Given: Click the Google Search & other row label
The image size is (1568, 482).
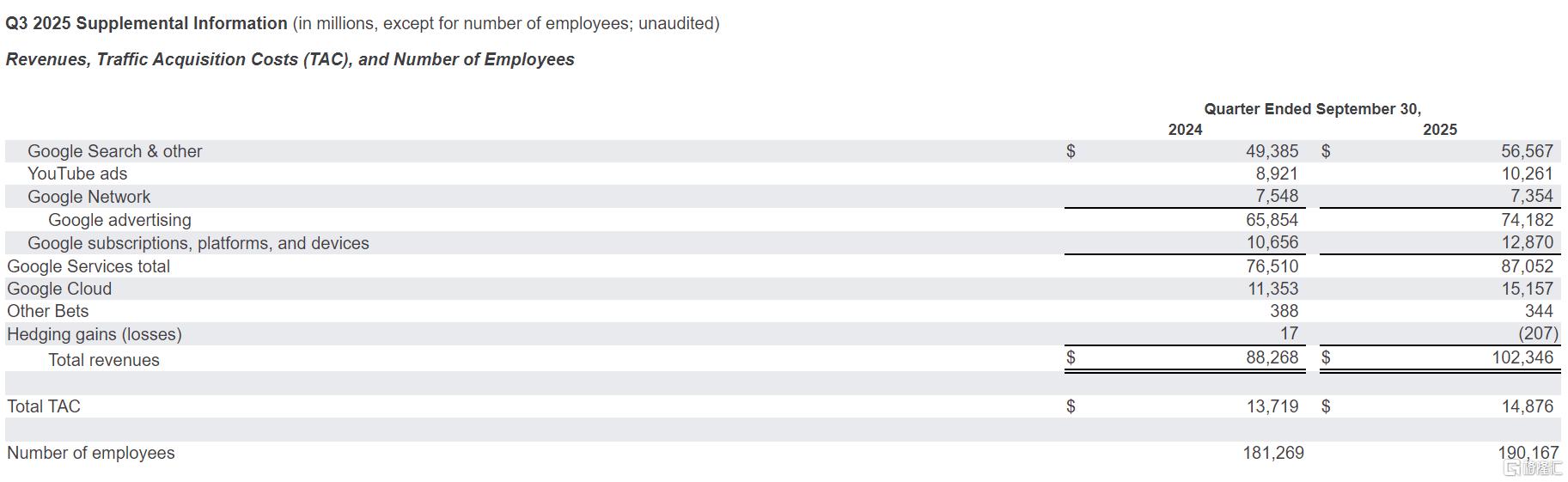Looking at the screenshot, I should (114, 151).
